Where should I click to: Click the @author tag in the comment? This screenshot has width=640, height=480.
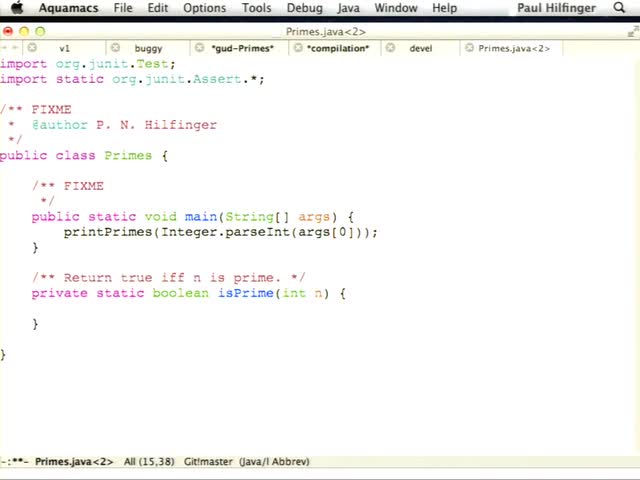point(60,125)
